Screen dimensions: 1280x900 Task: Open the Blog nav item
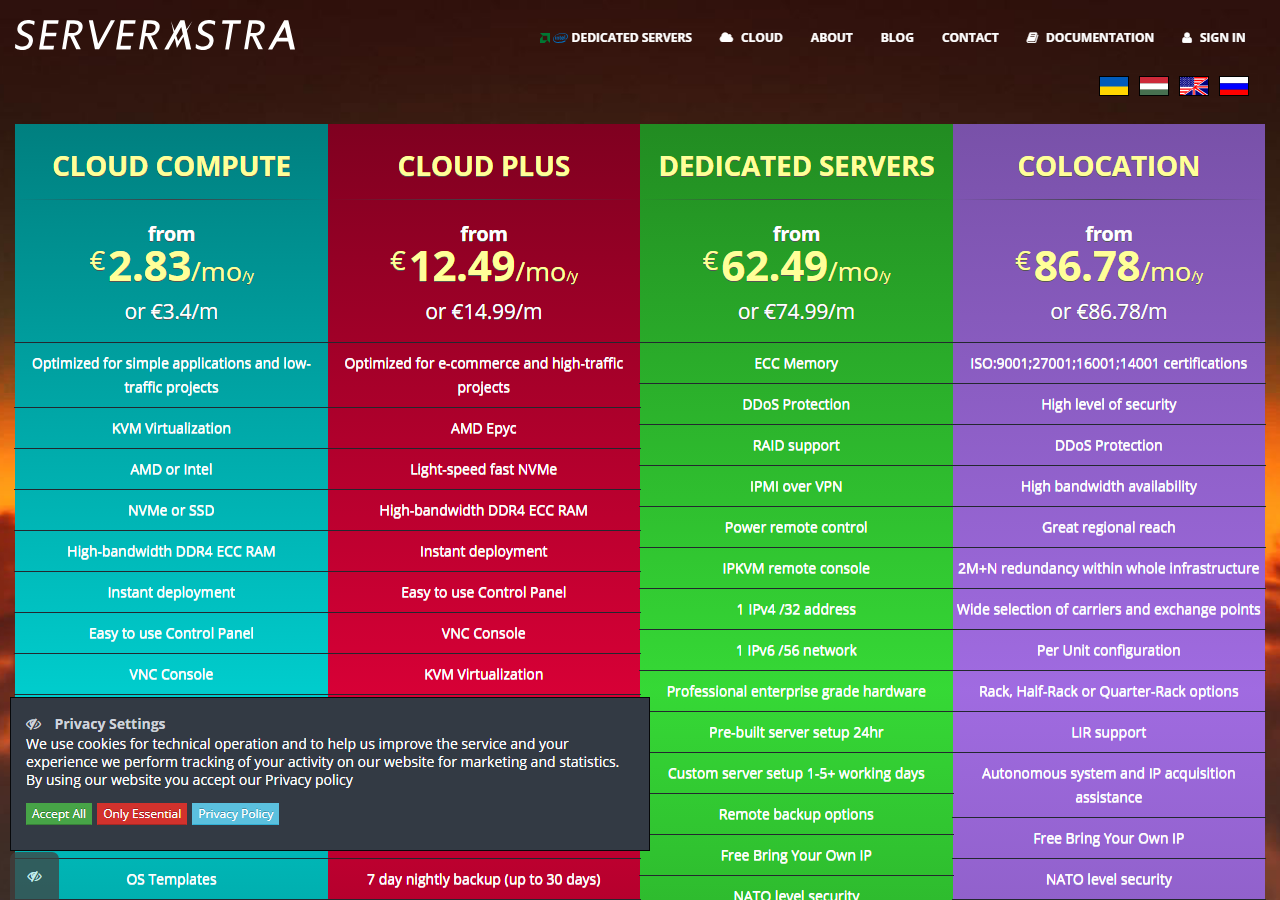click(x=897, y=38)
